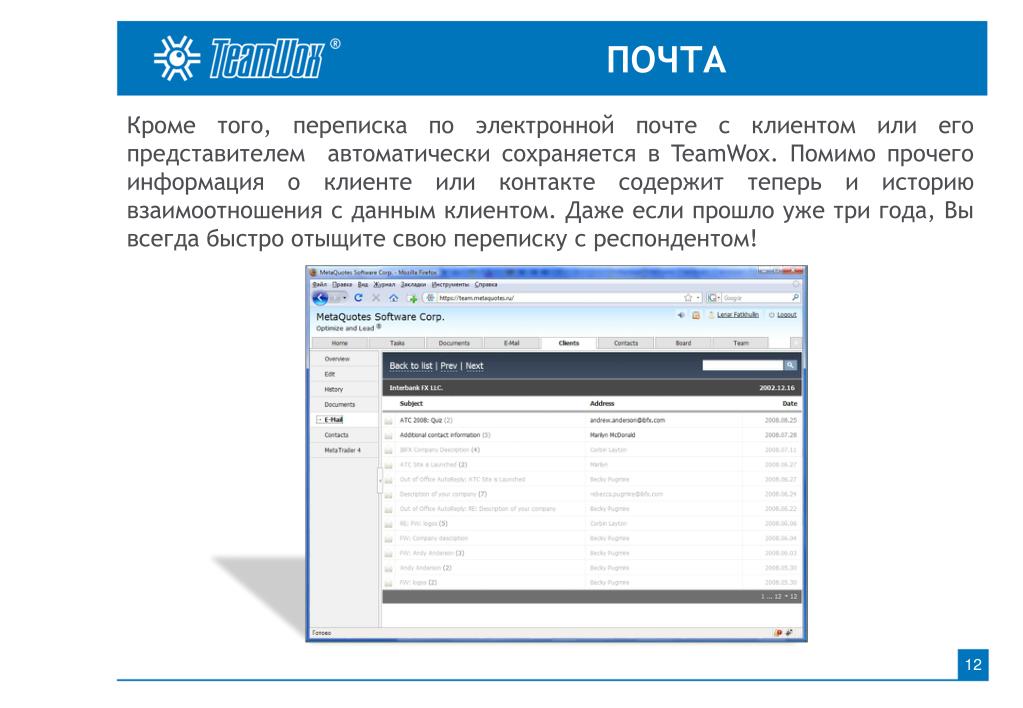Screen dimensions: 1023x708
Task: Switch to the Tasks tab
Action: pos(397,343)
